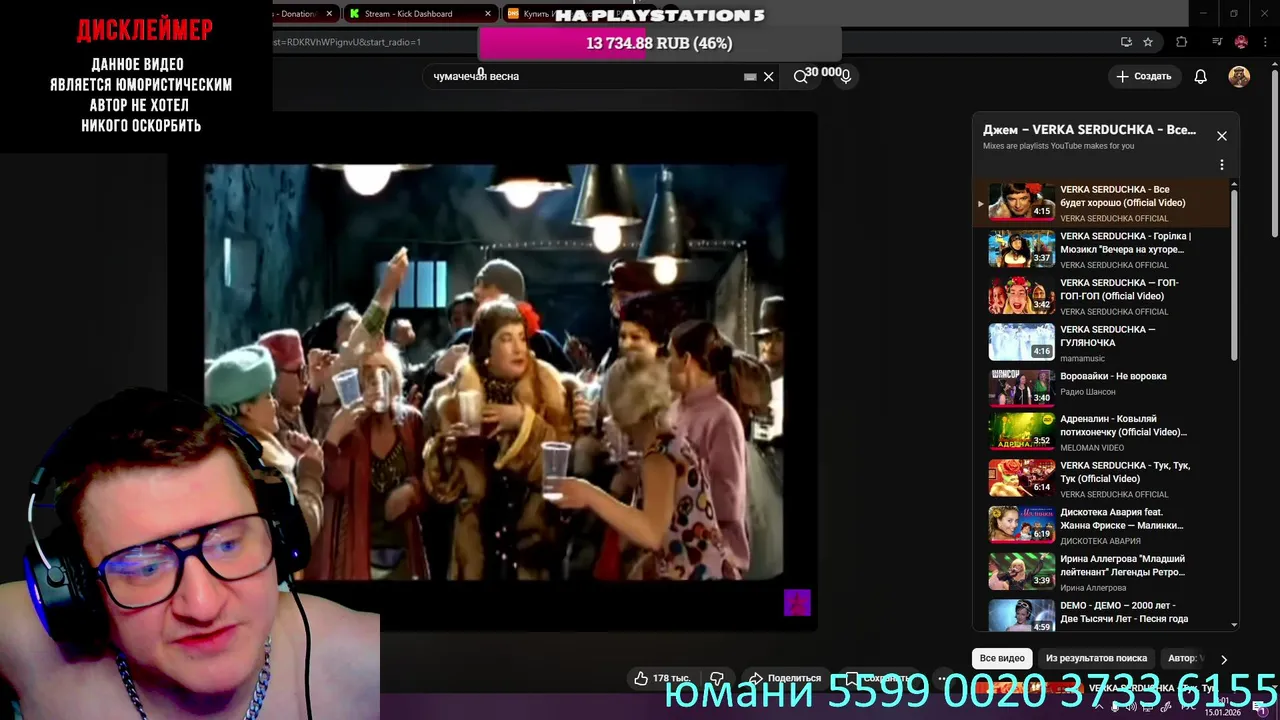Close the Джем mix playlist panel

(1221, 136)
